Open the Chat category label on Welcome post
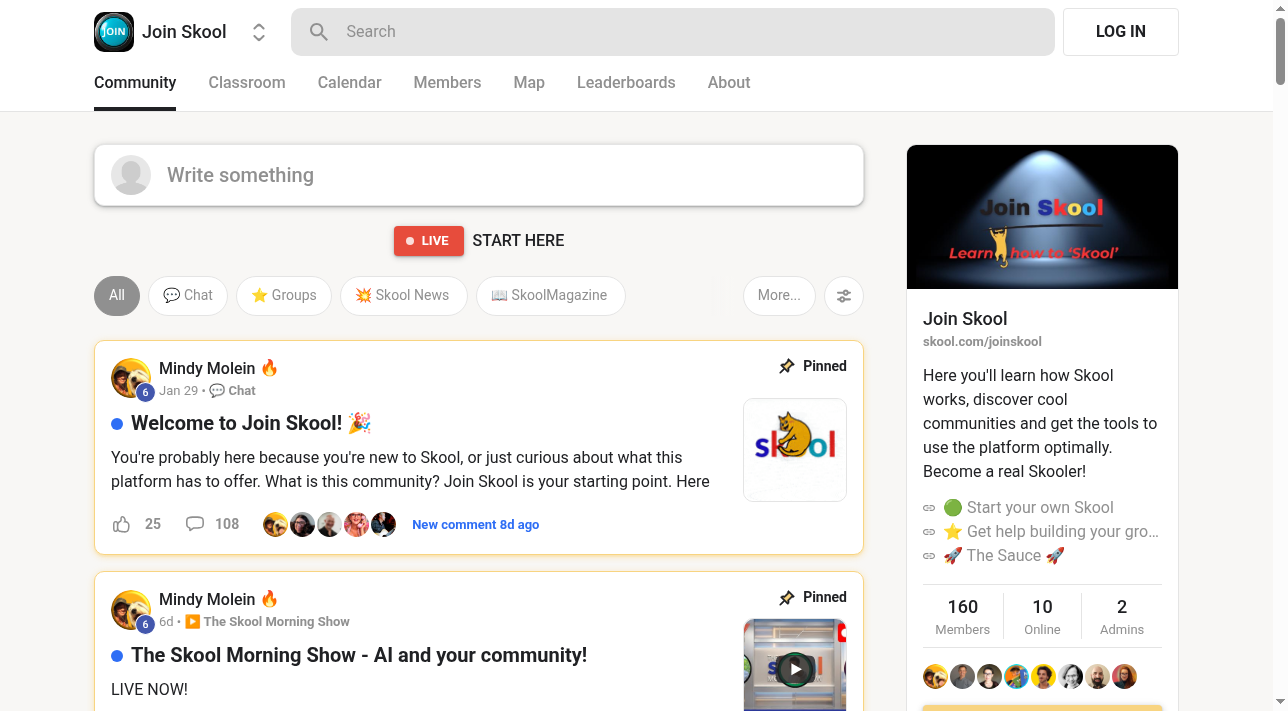1288x711 pixels. (x=233, y=391)
